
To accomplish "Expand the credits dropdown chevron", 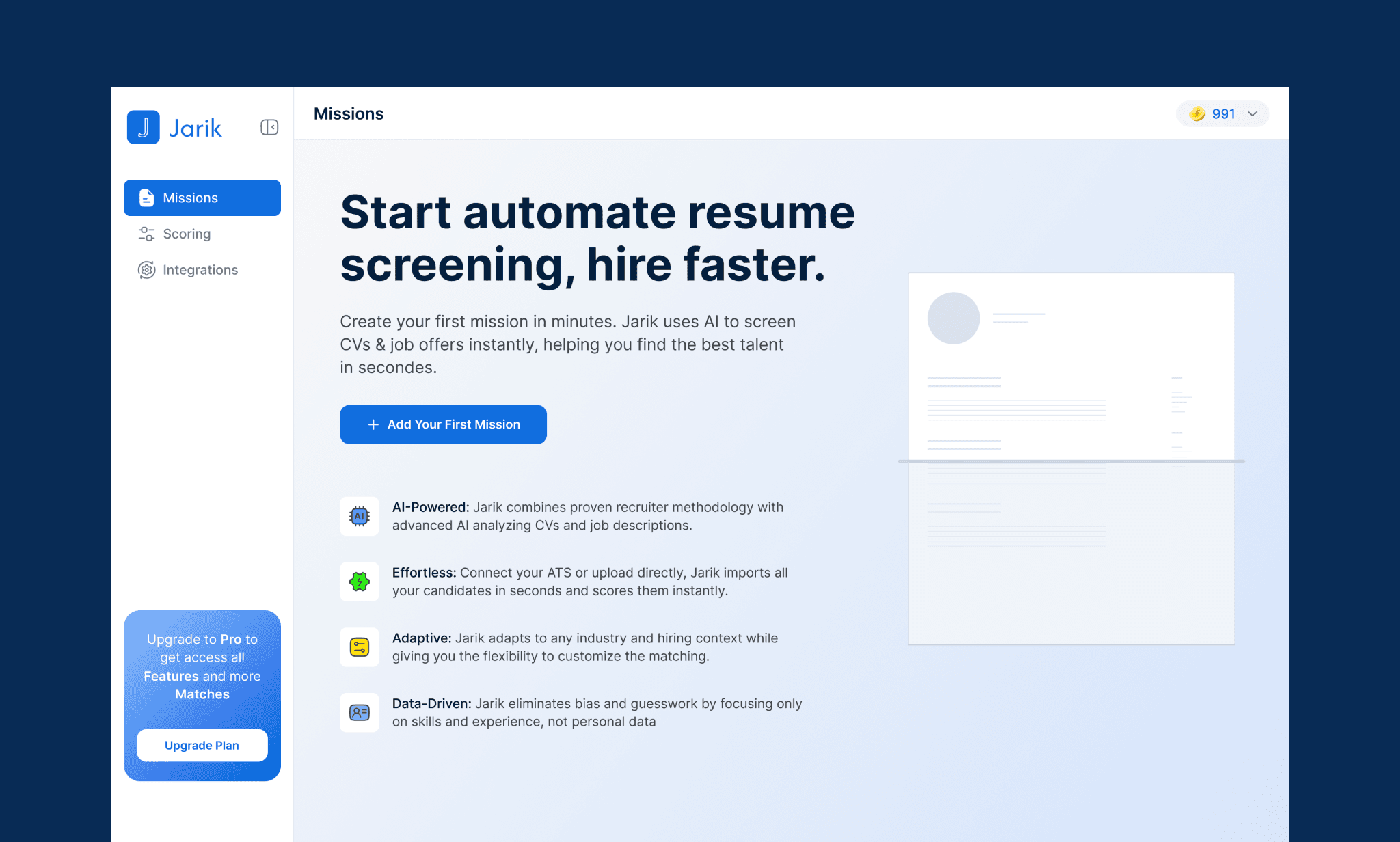I will coord(1252,114).
